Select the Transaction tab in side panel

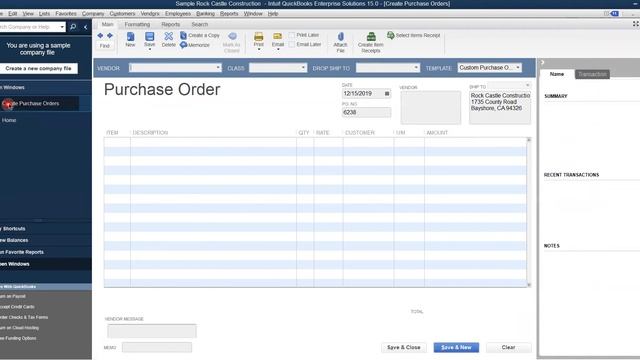[x=592, y=74]
